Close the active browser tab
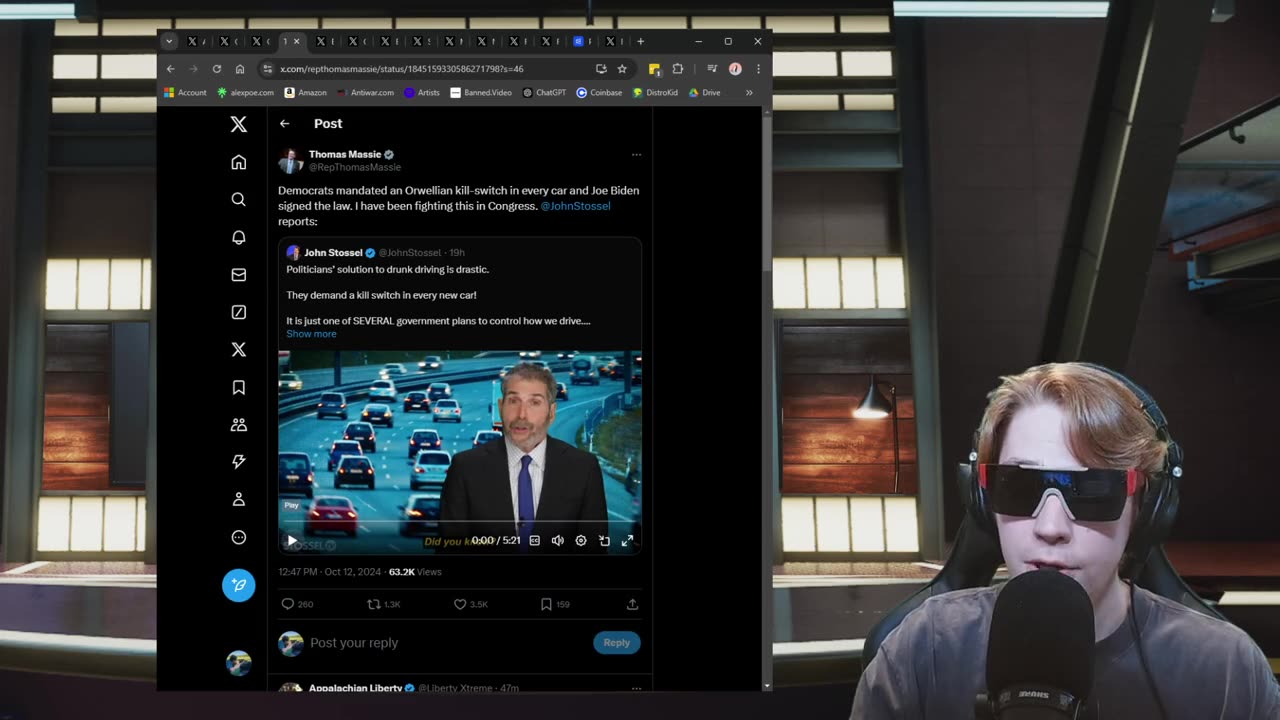The width and height of the screenshot is (1280, 720). [296, 41]
